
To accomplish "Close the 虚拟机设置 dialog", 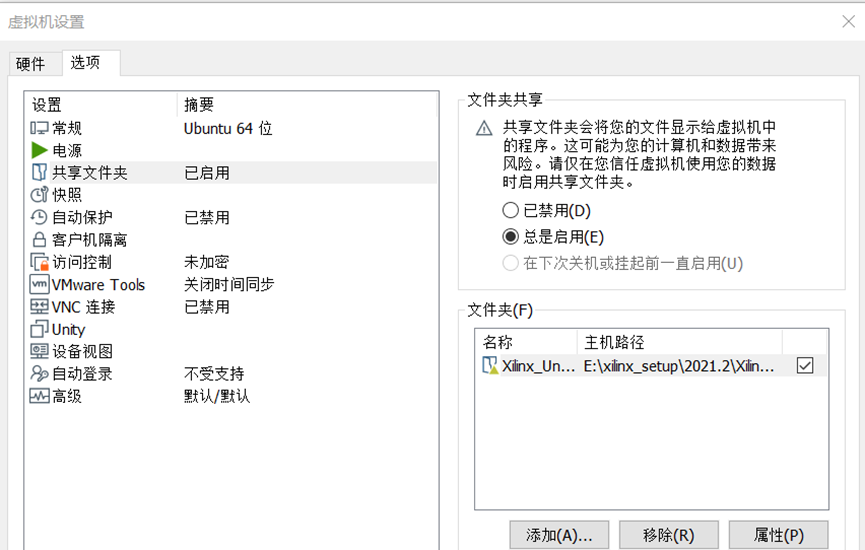I will [848, 22].
